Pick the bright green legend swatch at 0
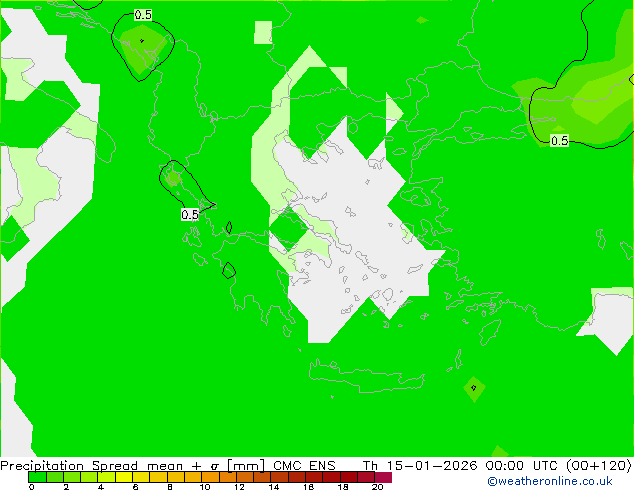The width and height of the screenshot is (634, 490). 37,477
